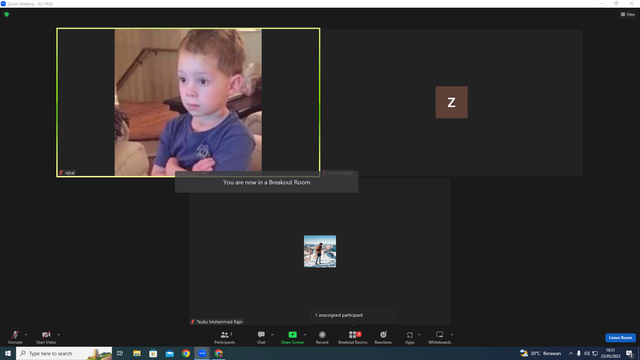Open Task View on the taskbar
Image resolution: width=640 pixels, height=360 pixels.
click(120, 353)
